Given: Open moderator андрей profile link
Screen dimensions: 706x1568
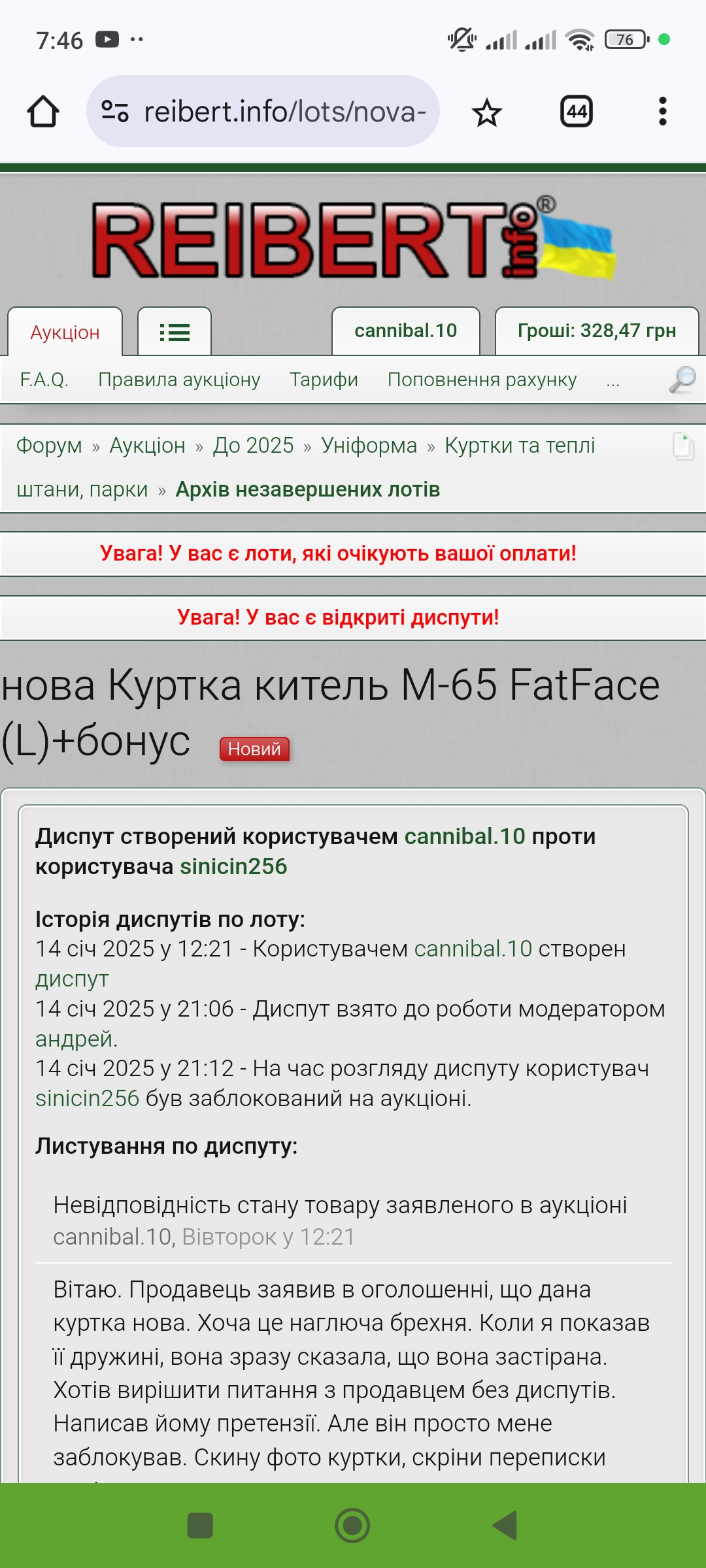Looking at the screenshot, I should (x=75, y=1039).
